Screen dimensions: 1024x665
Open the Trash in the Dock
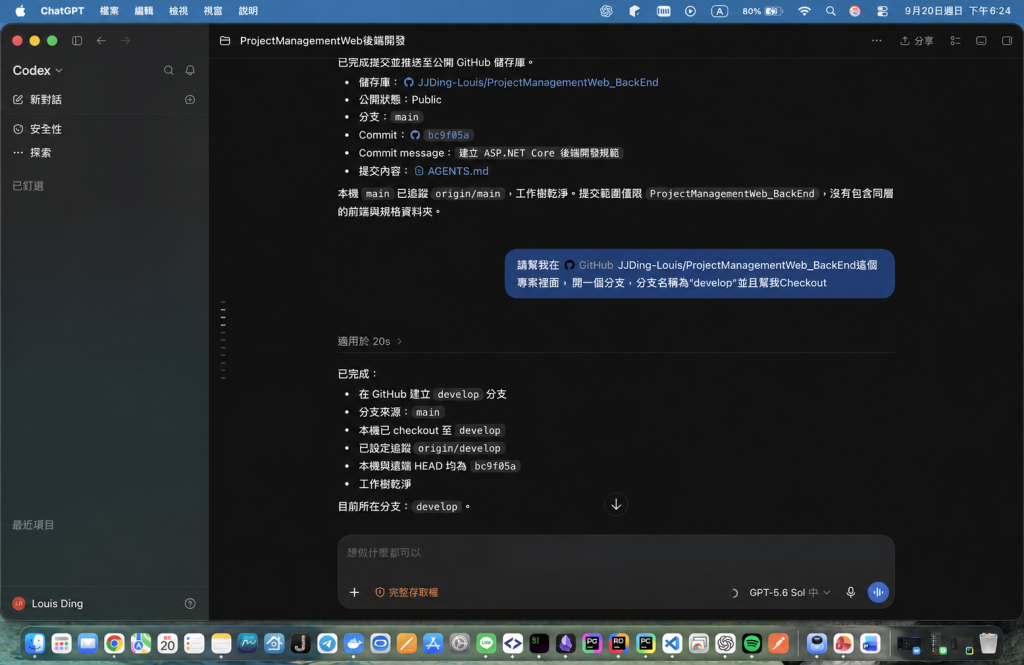click(989, 643)
